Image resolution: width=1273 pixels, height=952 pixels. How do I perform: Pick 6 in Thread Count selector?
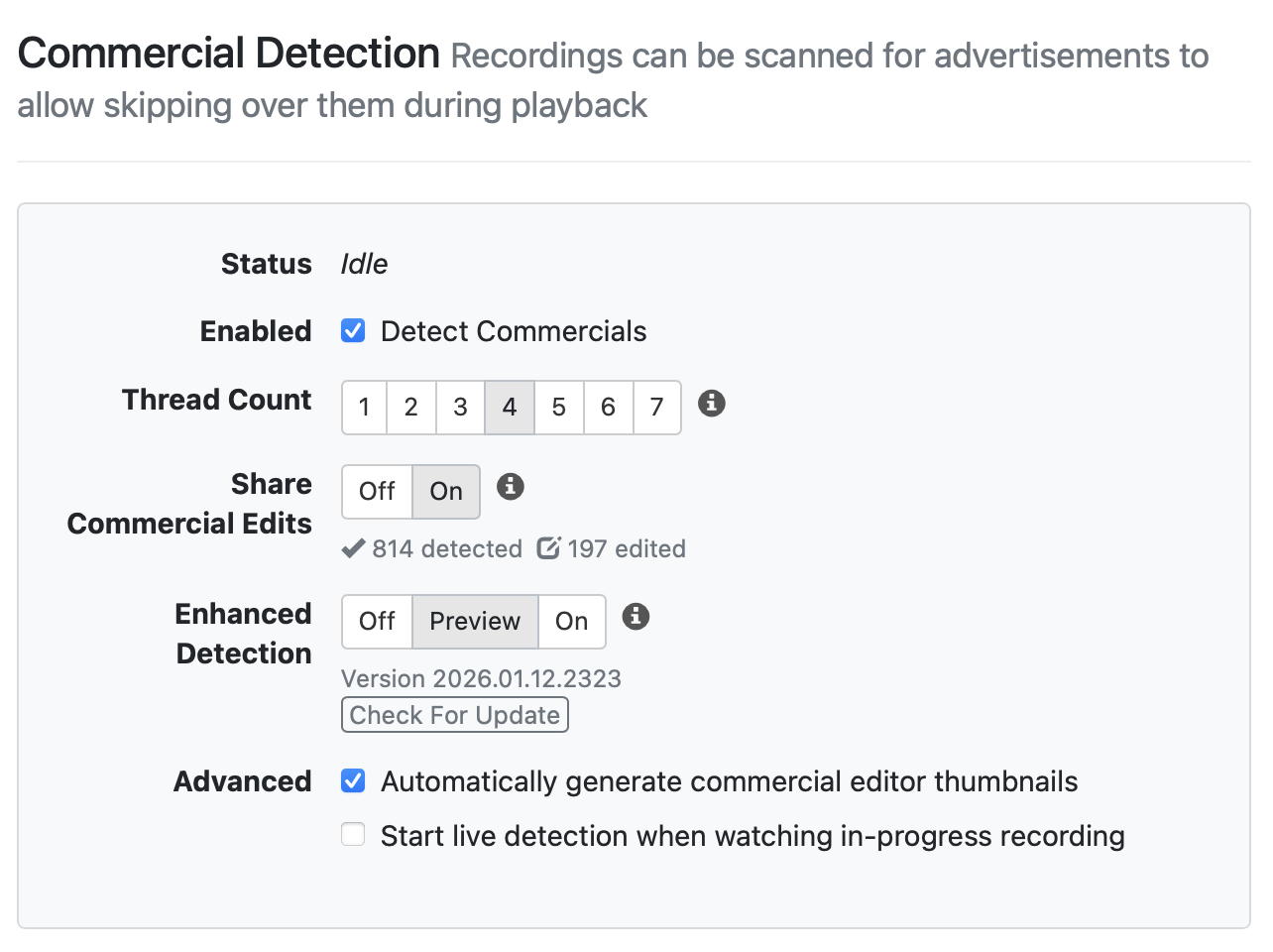pos(608,408)
